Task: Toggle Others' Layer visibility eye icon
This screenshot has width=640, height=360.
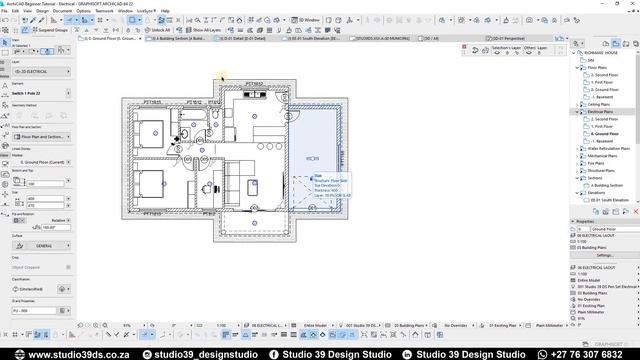Action: coord(529,53)
